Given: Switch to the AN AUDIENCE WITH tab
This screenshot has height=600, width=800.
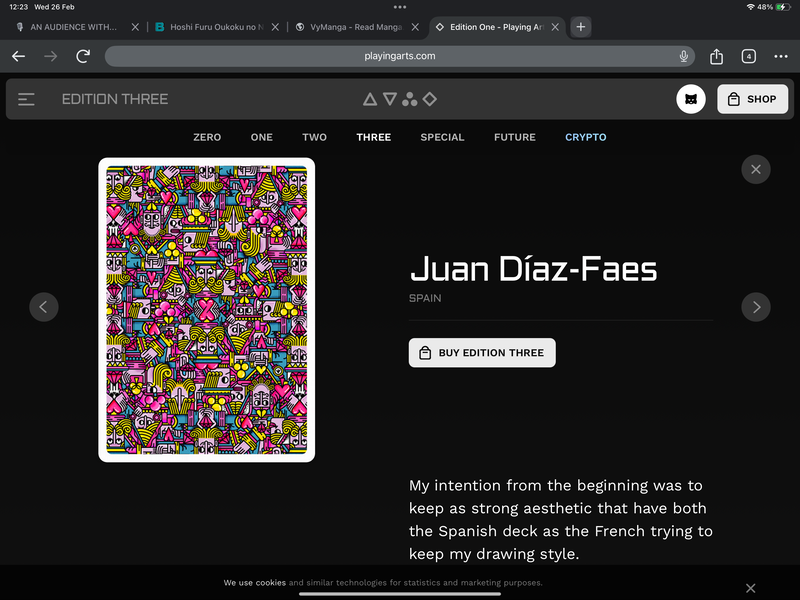Looking at the screenshot, I should click(x=74, y=27).
